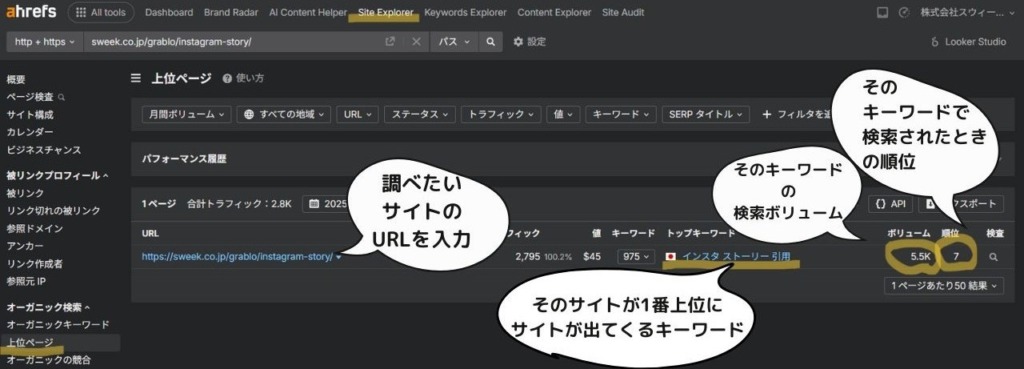Open the 月間ボリューム filter dropdown

[x=186, y=114]
